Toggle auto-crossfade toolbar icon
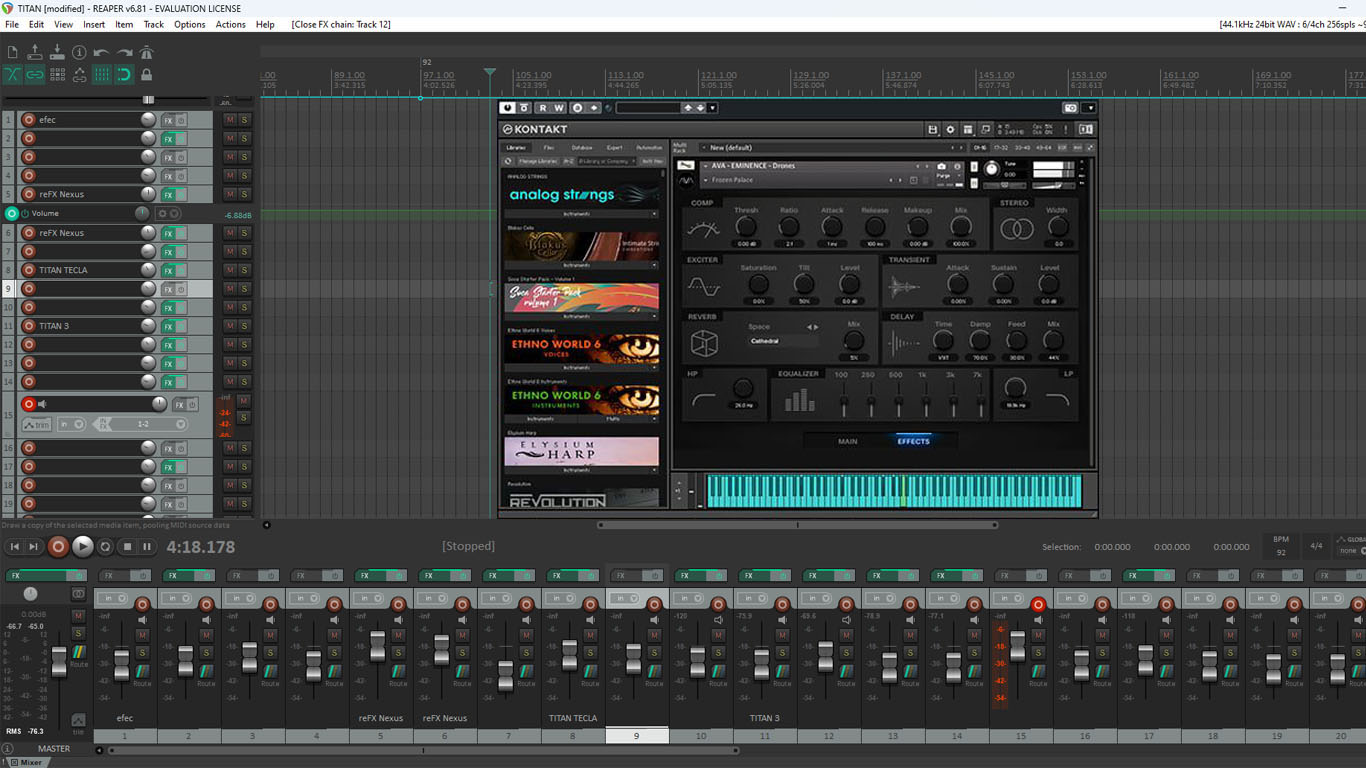Image resolution: width=1366 pixels, height=768 pixels. click(12, 74)
